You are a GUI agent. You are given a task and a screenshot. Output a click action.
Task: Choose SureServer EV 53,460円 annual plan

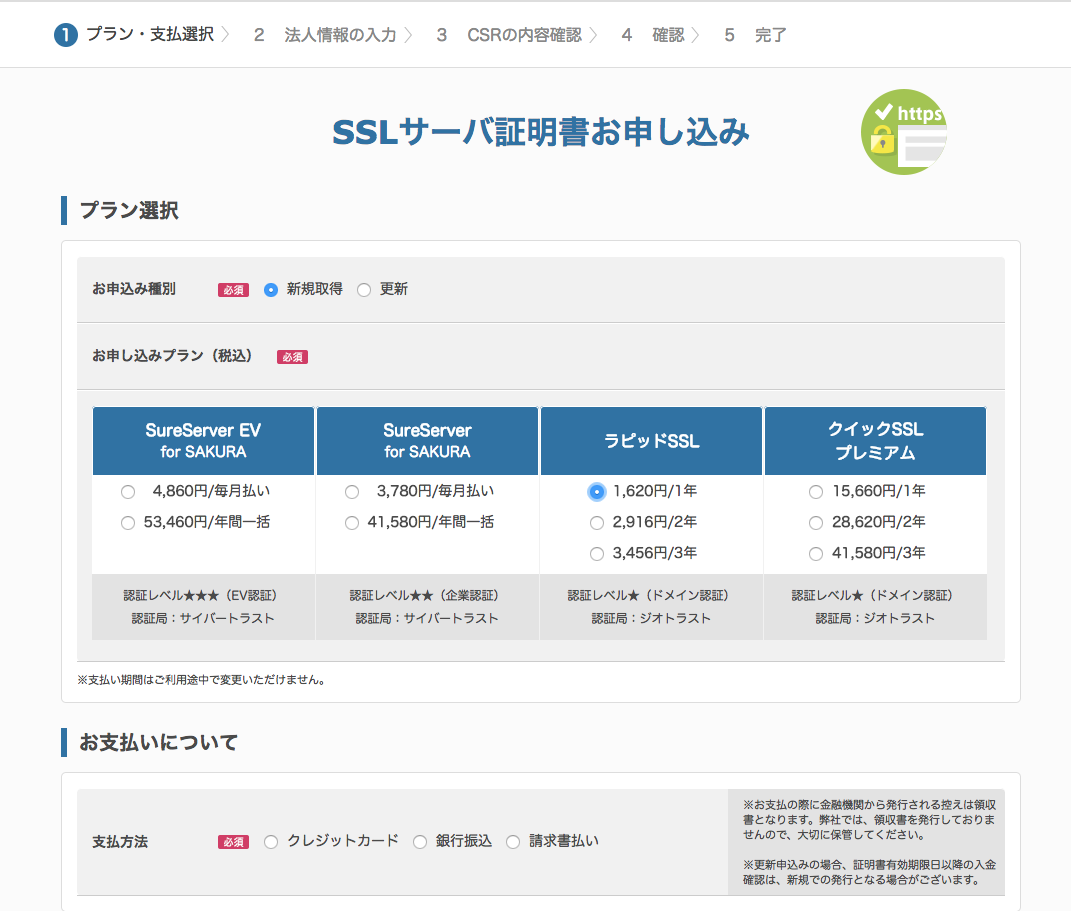(x=128, y=523)
